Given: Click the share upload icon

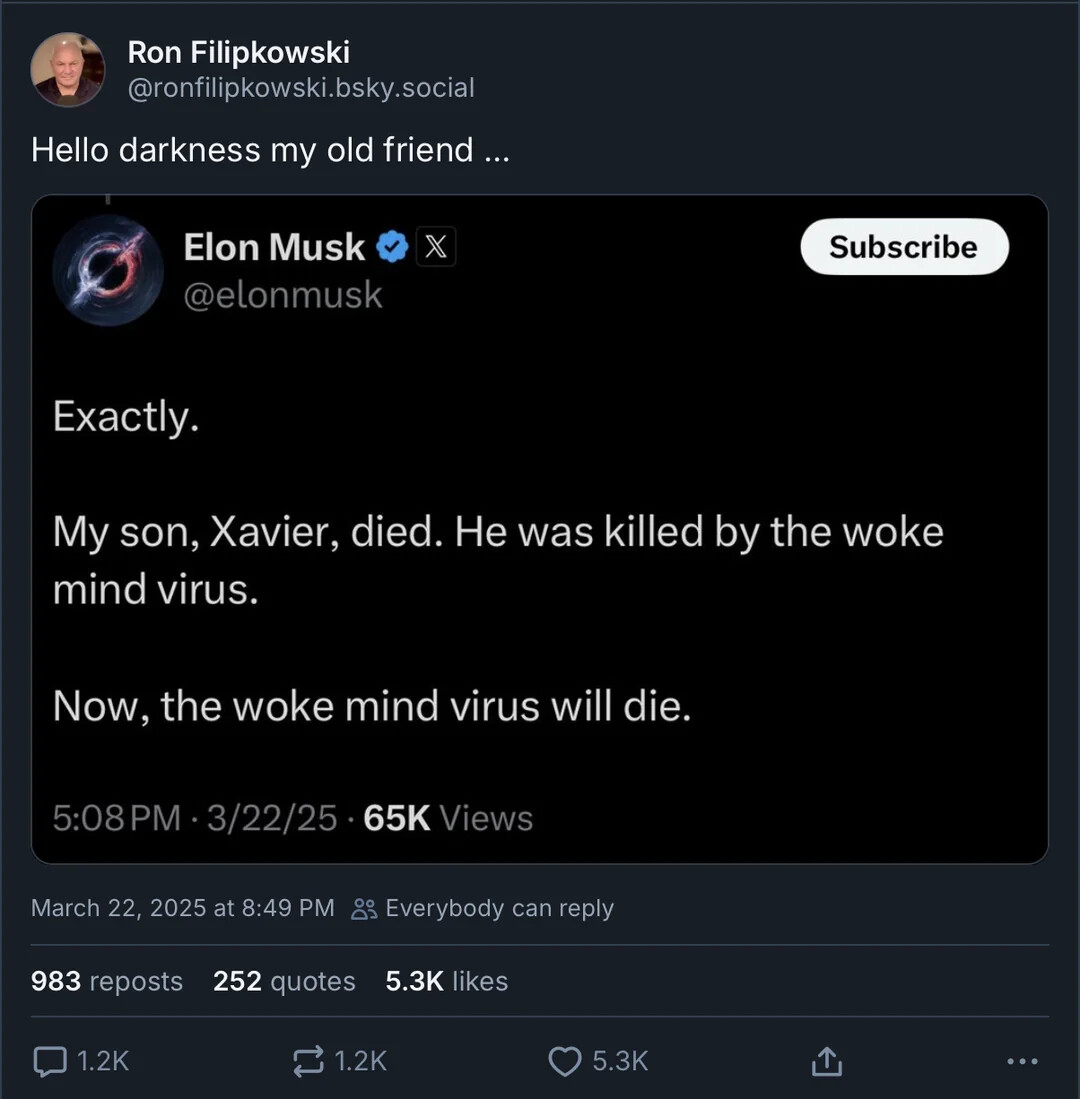Looking at the screenshot, I should 827,1061.
